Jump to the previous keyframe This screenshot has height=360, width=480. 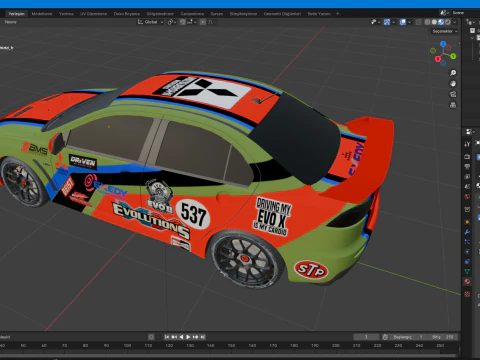(174, 337)
